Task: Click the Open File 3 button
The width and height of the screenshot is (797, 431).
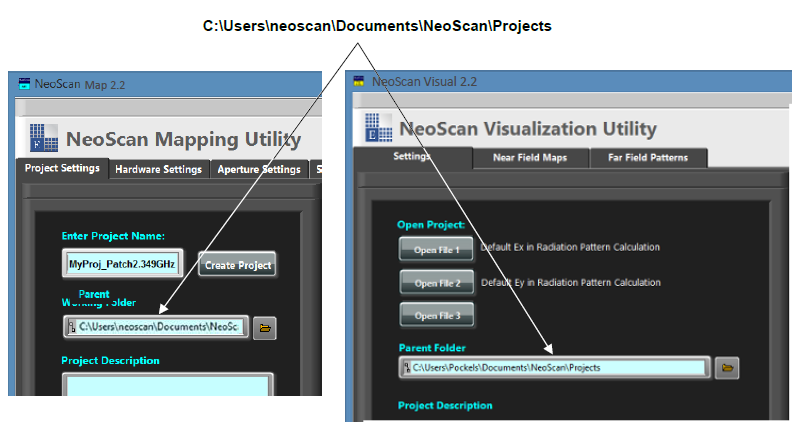Action: 437,316
